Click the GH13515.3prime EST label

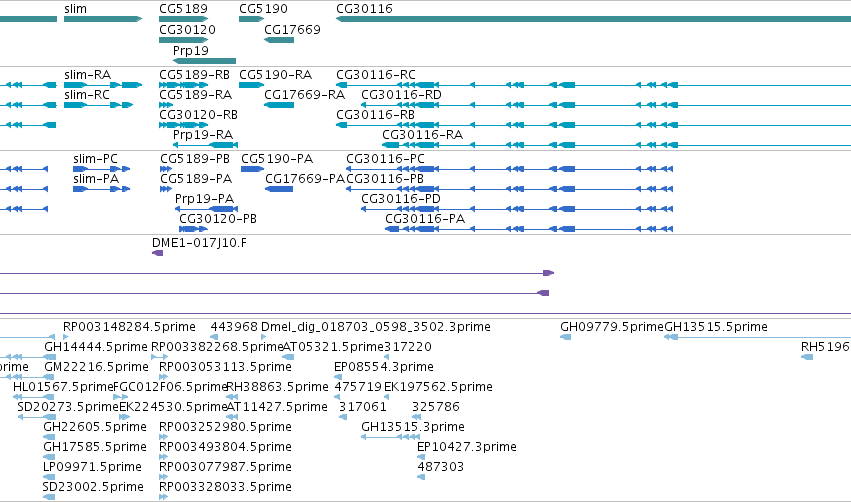point(413,428)
